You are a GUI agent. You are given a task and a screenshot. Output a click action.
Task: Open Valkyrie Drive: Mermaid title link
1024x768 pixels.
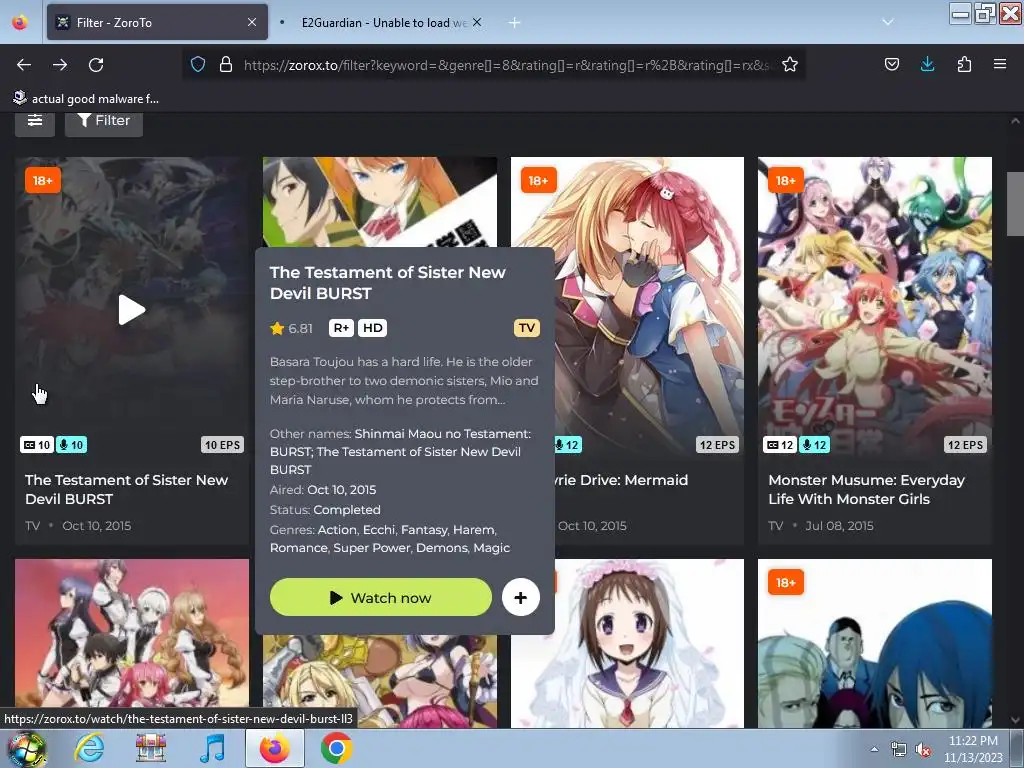coord(621,480)
